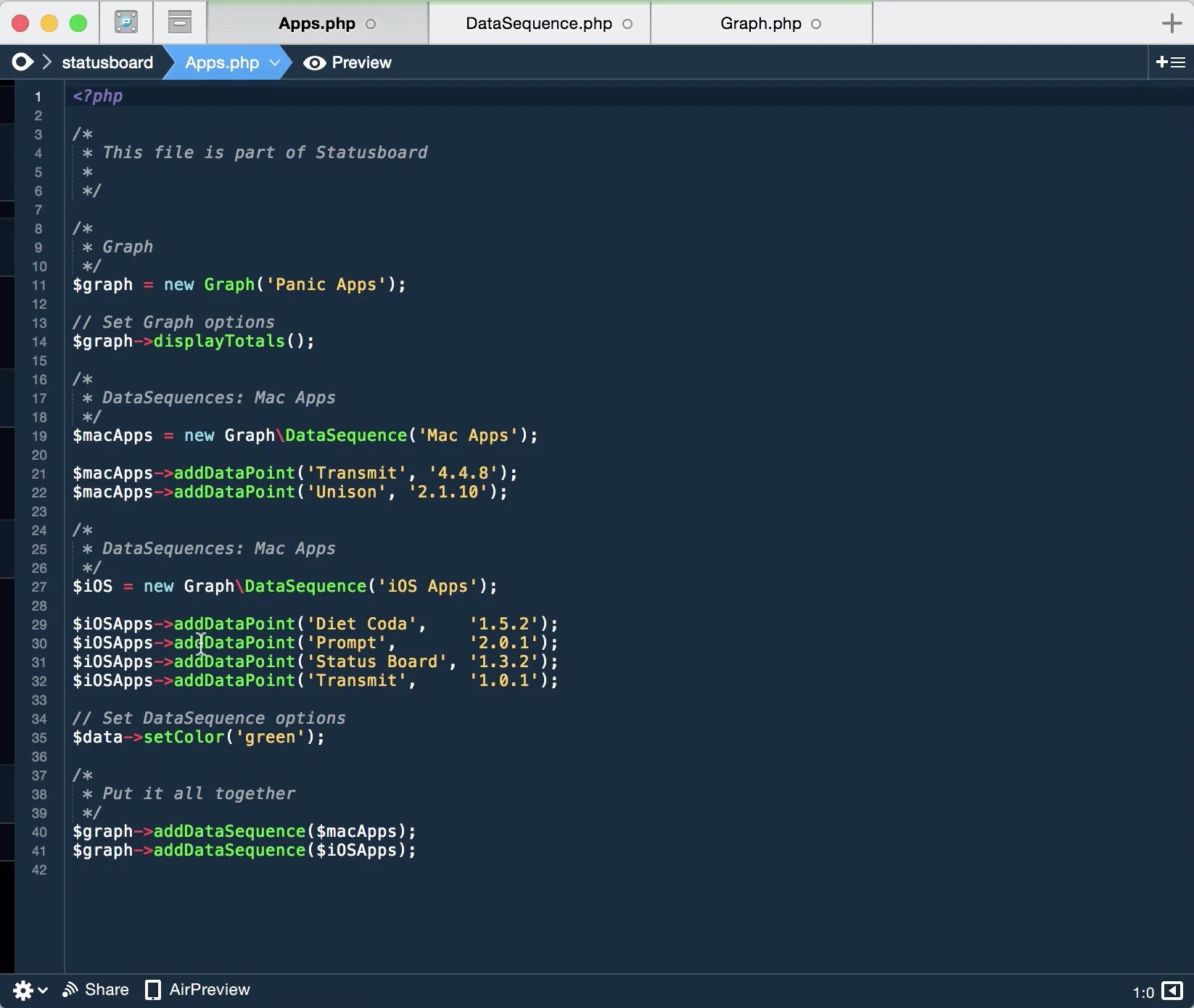Switch to the Graph.php tab
The image size is (1194, 1008).
pyautogui.click(x=762, y=23)
